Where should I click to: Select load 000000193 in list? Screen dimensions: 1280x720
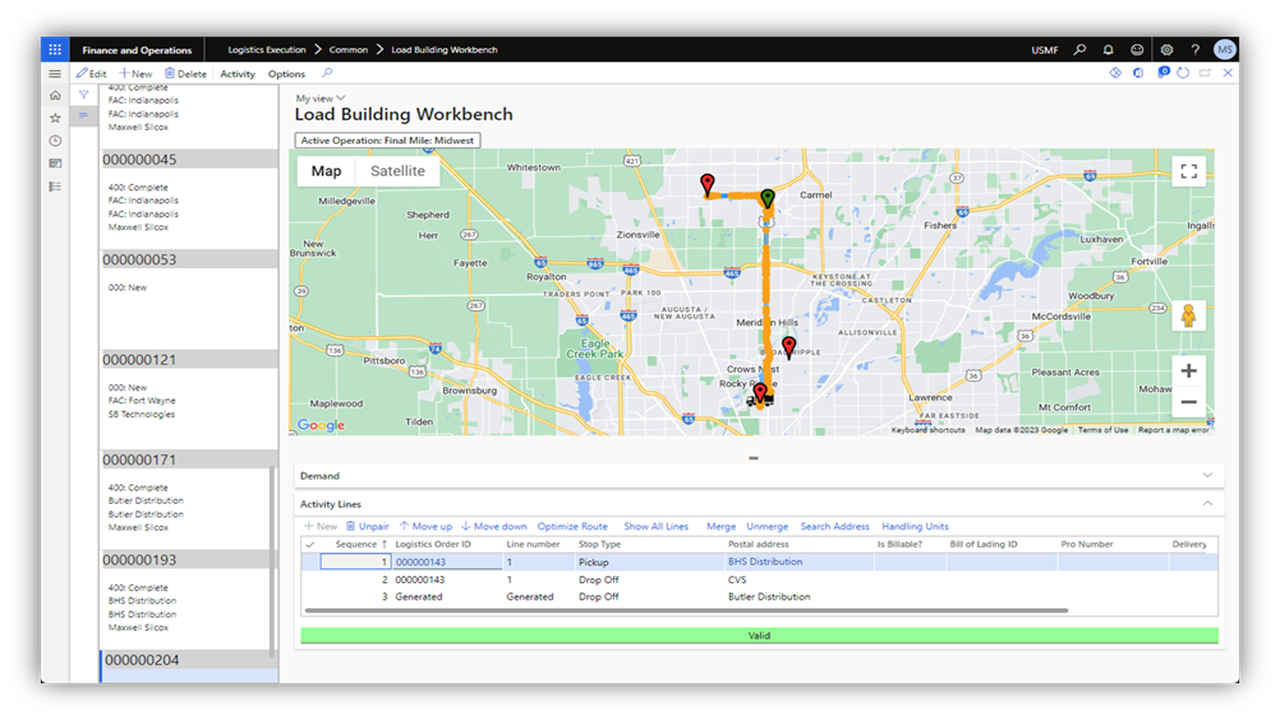(189, 560)
